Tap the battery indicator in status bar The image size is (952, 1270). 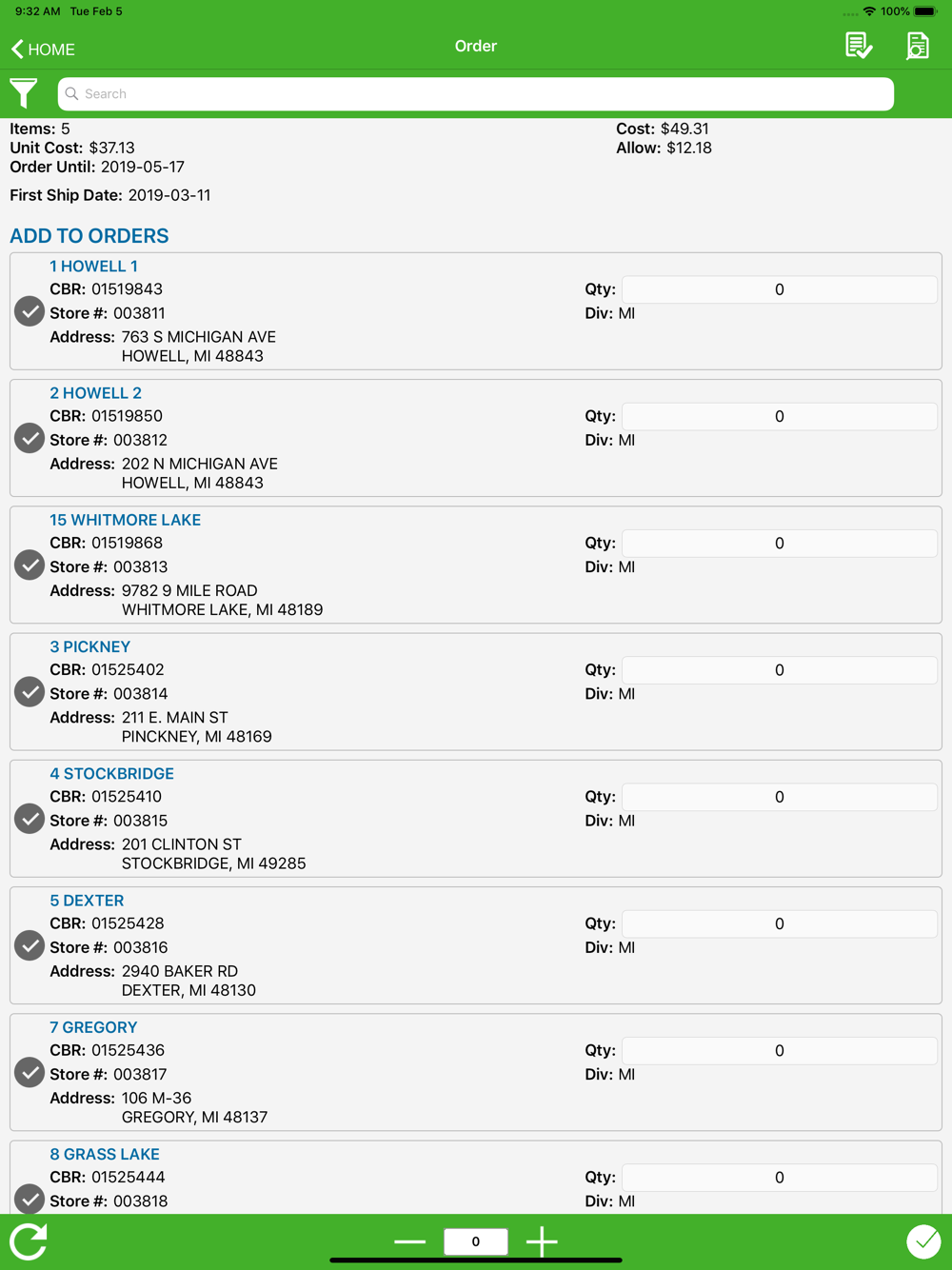925,11
